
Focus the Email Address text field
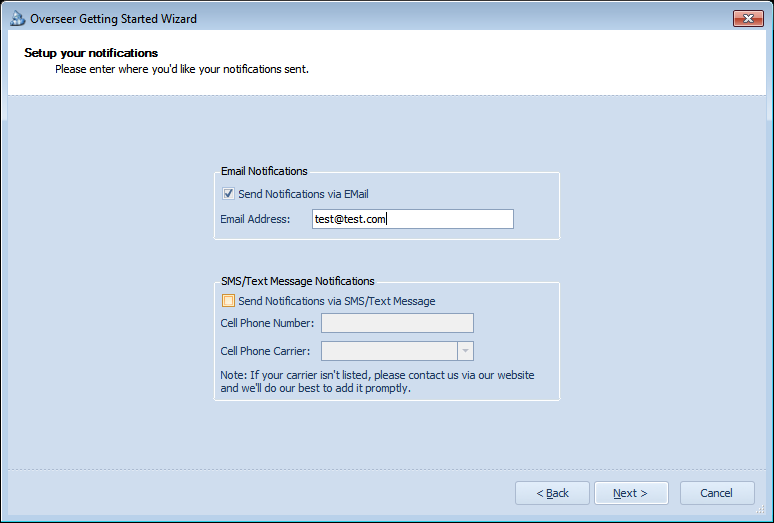point(413,219)
